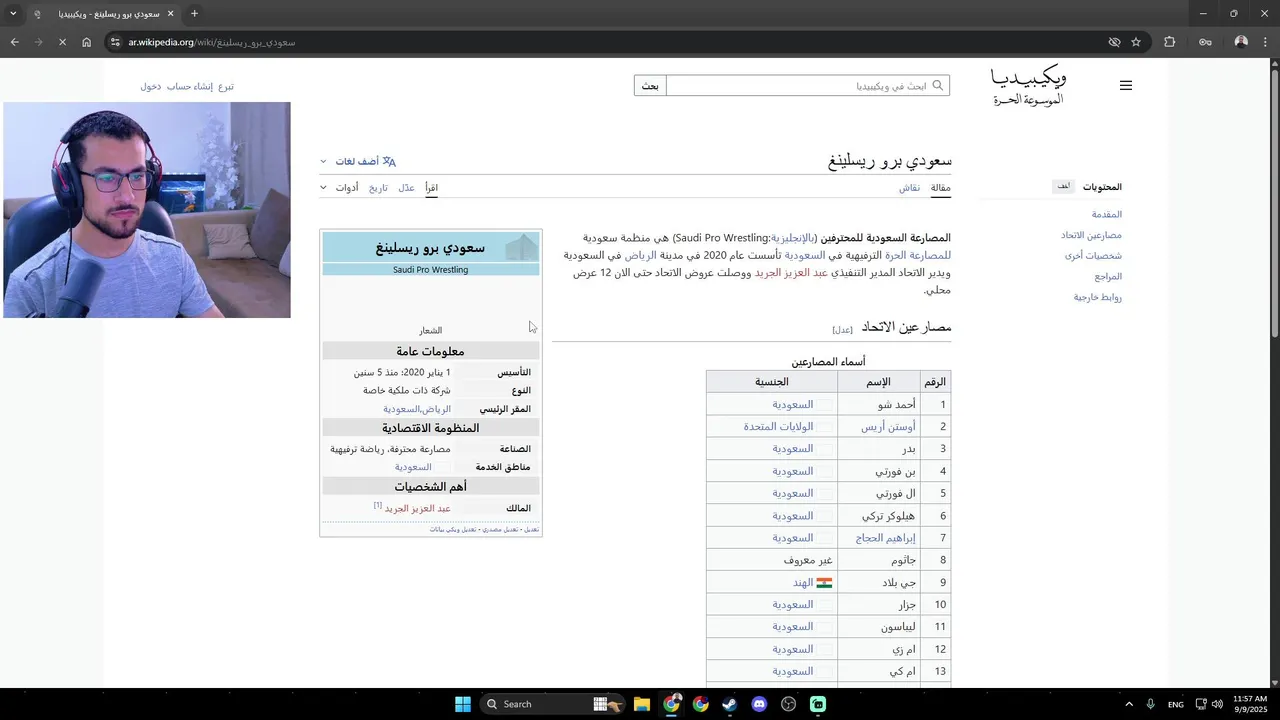Open Discord from the taskbar
Viewport: 1280px width, 720px height.
pos(759,704)
